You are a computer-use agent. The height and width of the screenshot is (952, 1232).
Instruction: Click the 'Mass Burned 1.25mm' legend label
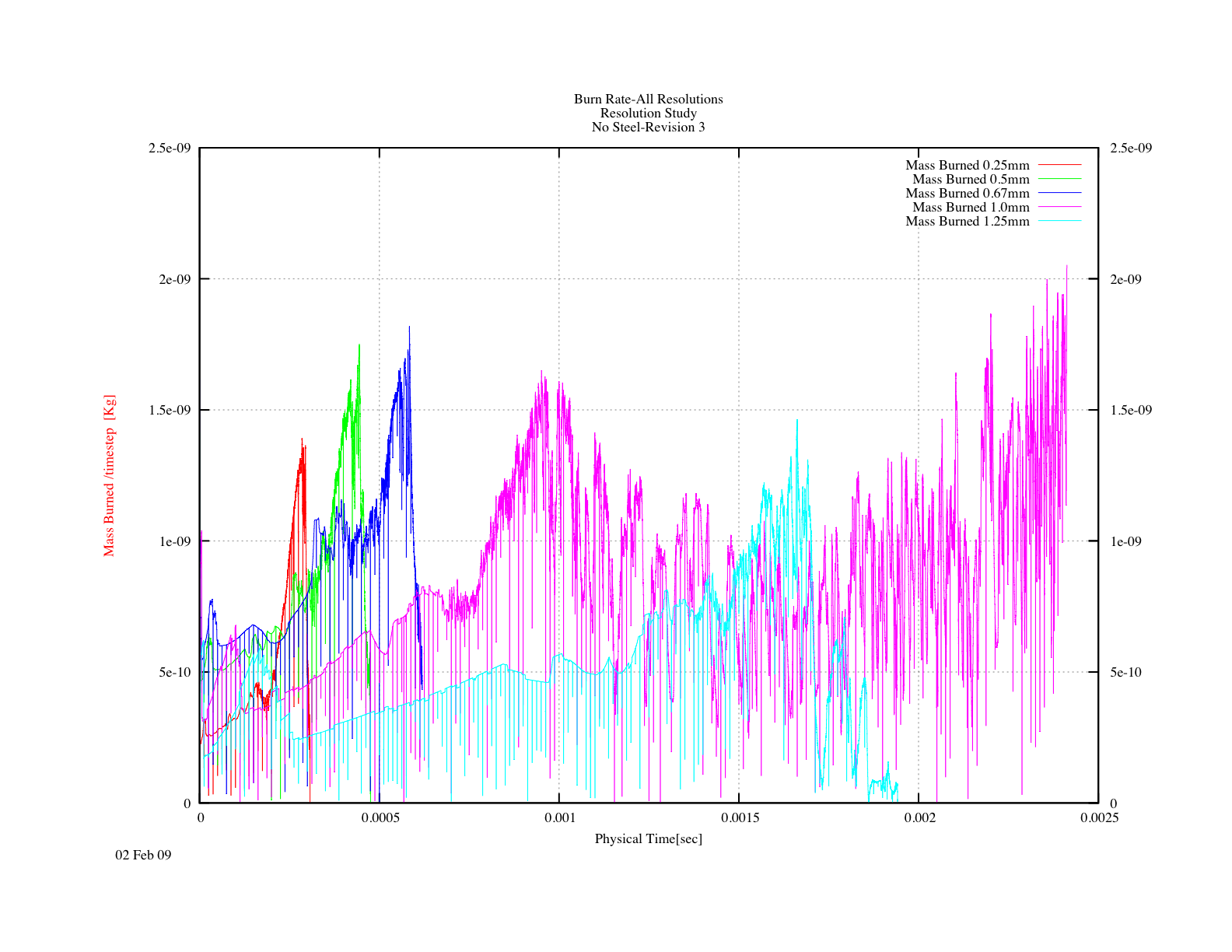tap(967, 221)
